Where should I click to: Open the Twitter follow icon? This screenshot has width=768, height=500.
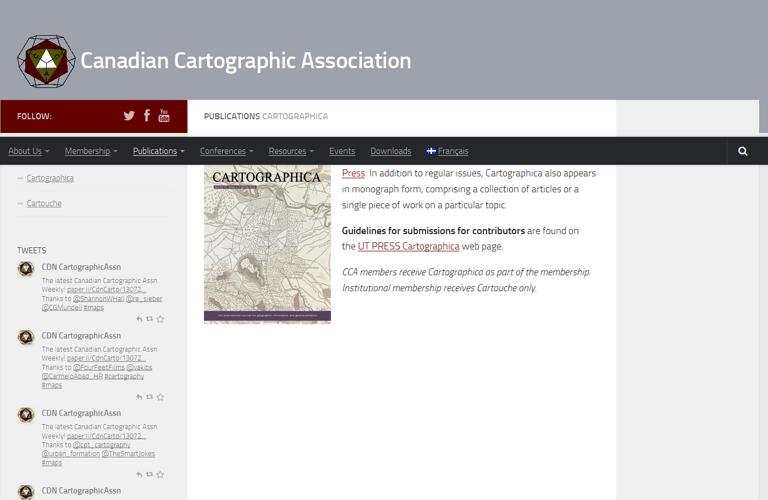pyautogui.click(x=129, y=116)
